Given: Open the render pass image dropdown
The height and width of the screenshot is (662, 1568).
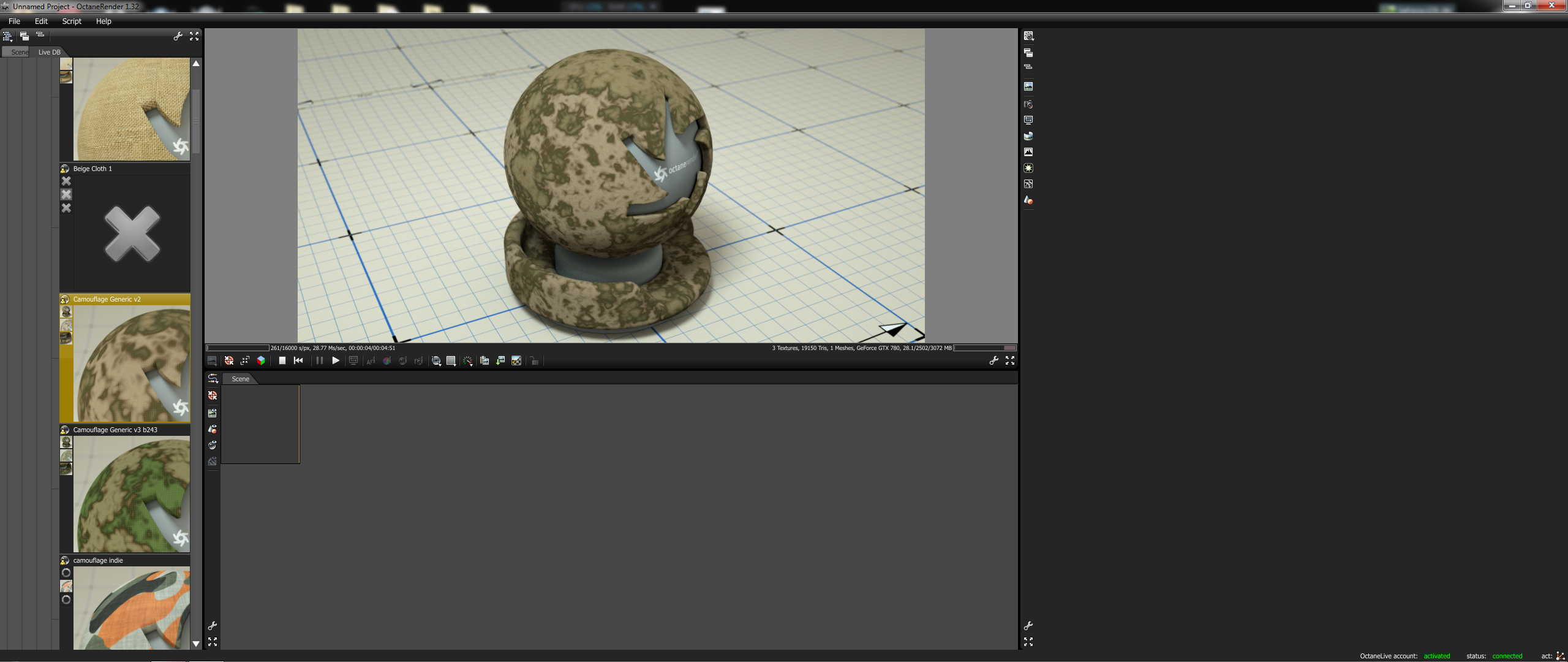Looking at the screenshot, I should pos(212,361).
